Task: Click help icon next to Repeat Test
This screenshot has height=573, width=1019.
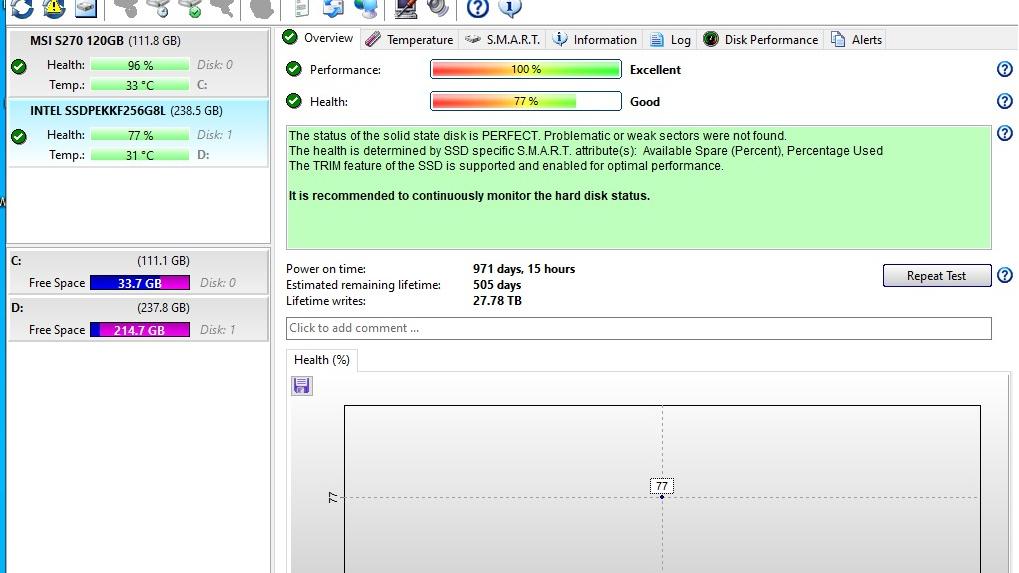Action: click(1005, 275)
